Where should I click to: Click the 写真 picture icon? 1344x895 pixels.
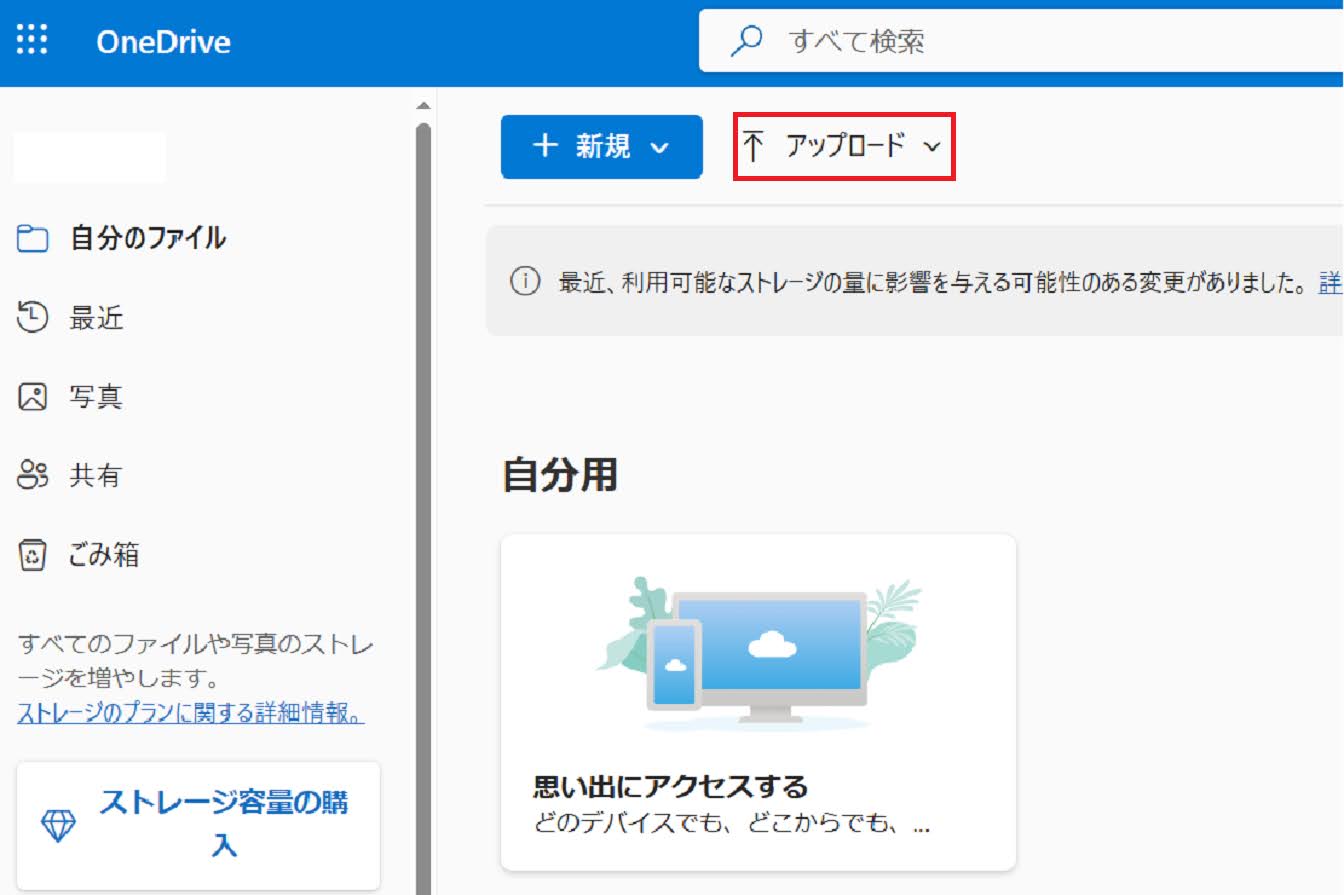tap(33, 397)
